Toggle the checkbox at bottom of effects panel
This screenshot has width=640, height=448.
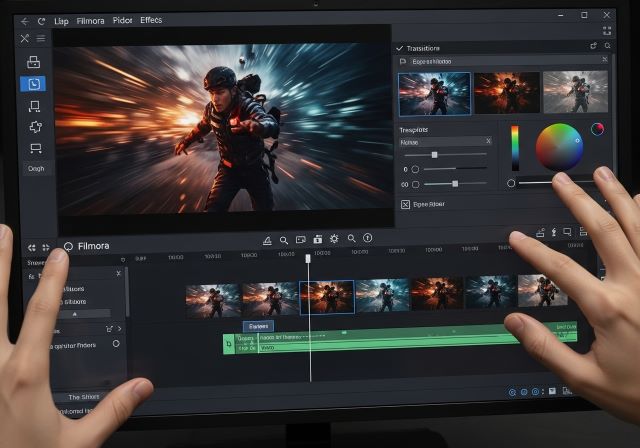click(405, 204)
